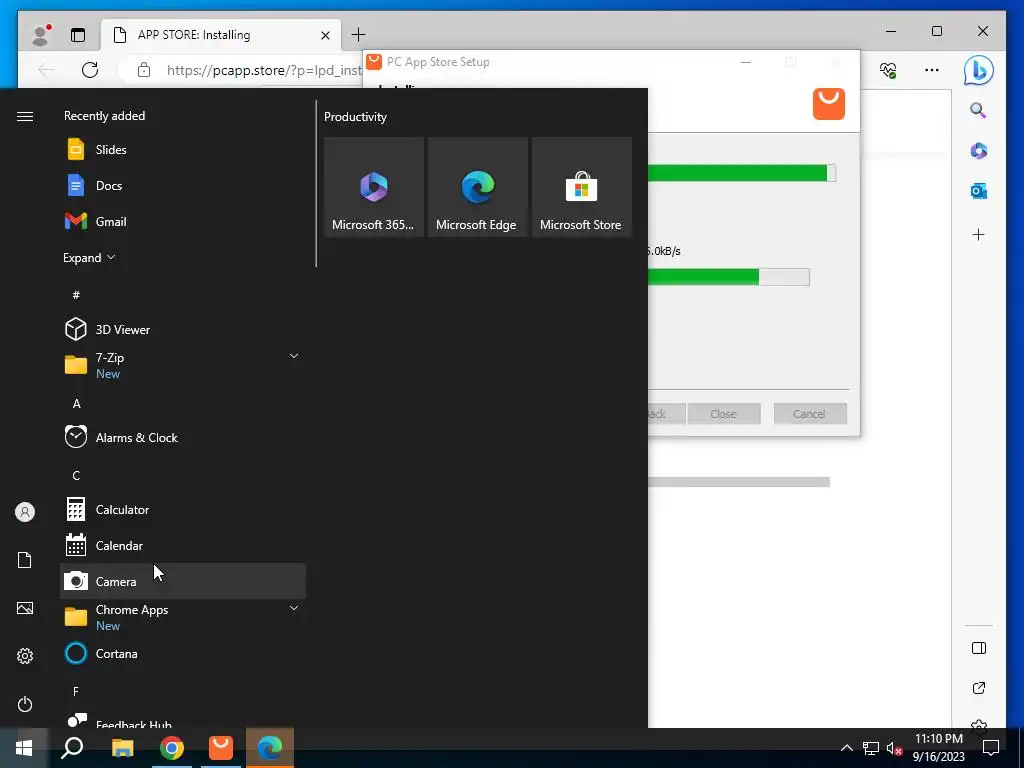Open Outlook in Edge sidebar

[978, 191]
